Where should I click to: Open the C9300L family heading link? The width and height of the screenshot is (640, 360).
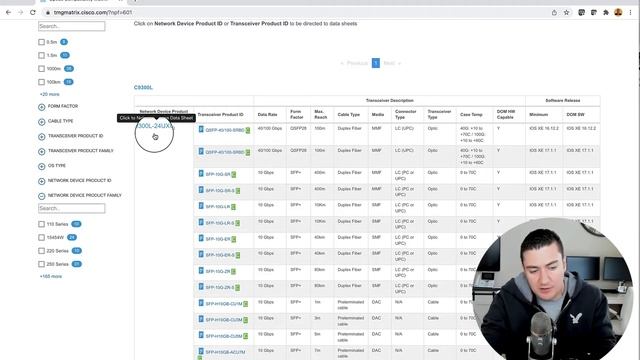[x=143, y=88]
